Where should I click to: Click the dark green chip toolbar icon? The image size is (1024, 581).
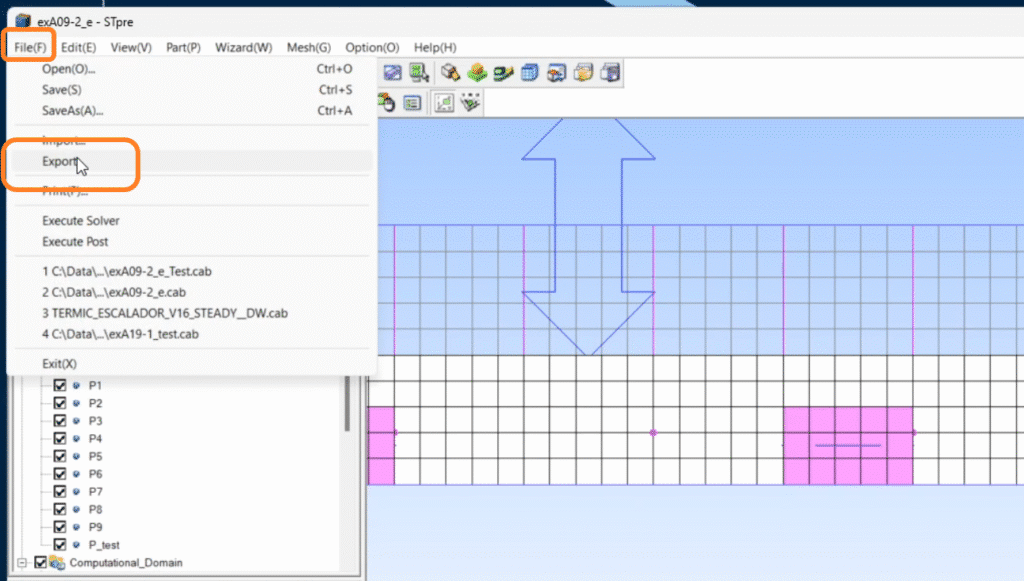(503, 72)
